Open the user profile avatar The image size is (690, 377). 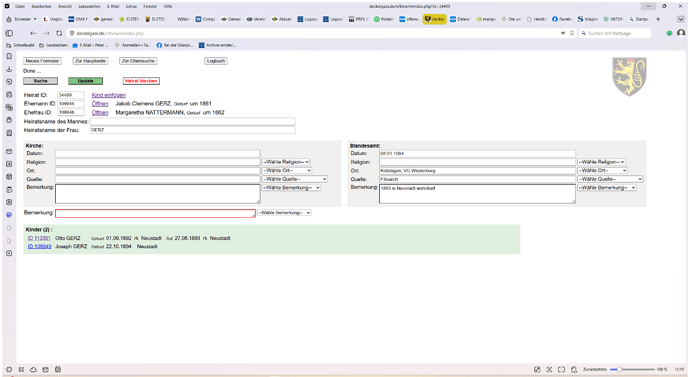(x=681, y=33)
